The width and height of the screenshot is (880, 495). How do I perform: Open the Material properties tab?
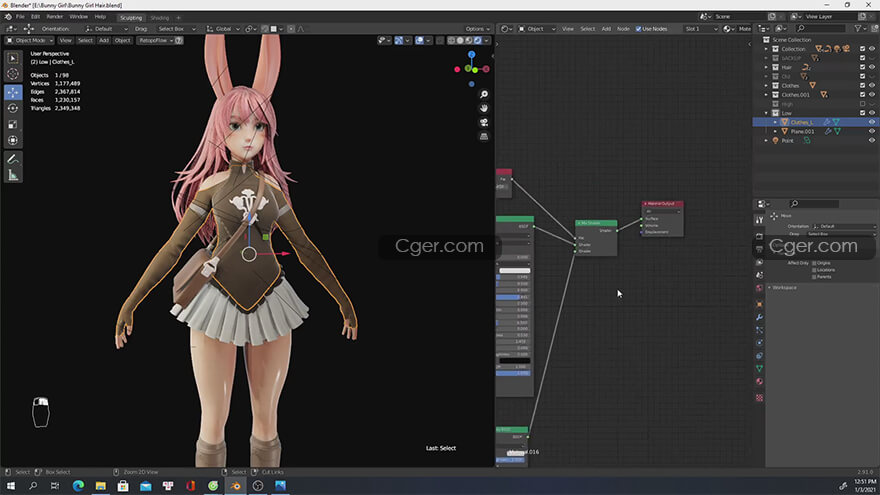(x=759, y=382)
